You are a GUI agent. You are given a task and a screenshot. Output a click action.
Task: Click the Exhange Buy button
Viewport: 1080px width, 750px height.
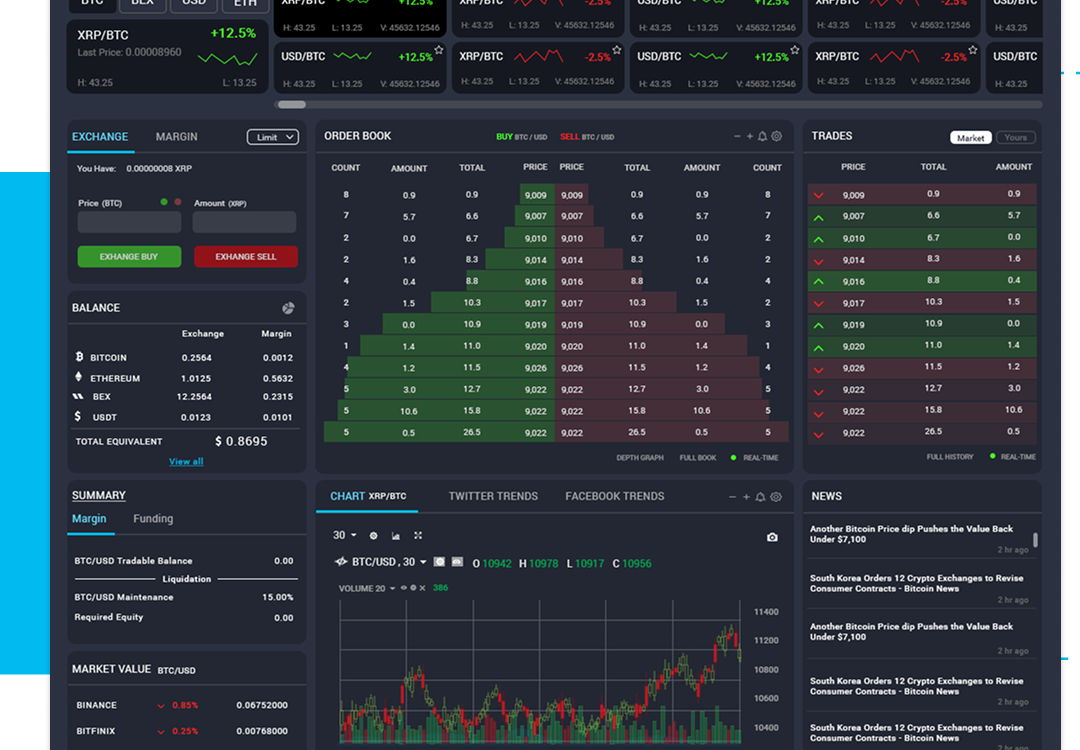pyautogui.click(x=129, y=256)
